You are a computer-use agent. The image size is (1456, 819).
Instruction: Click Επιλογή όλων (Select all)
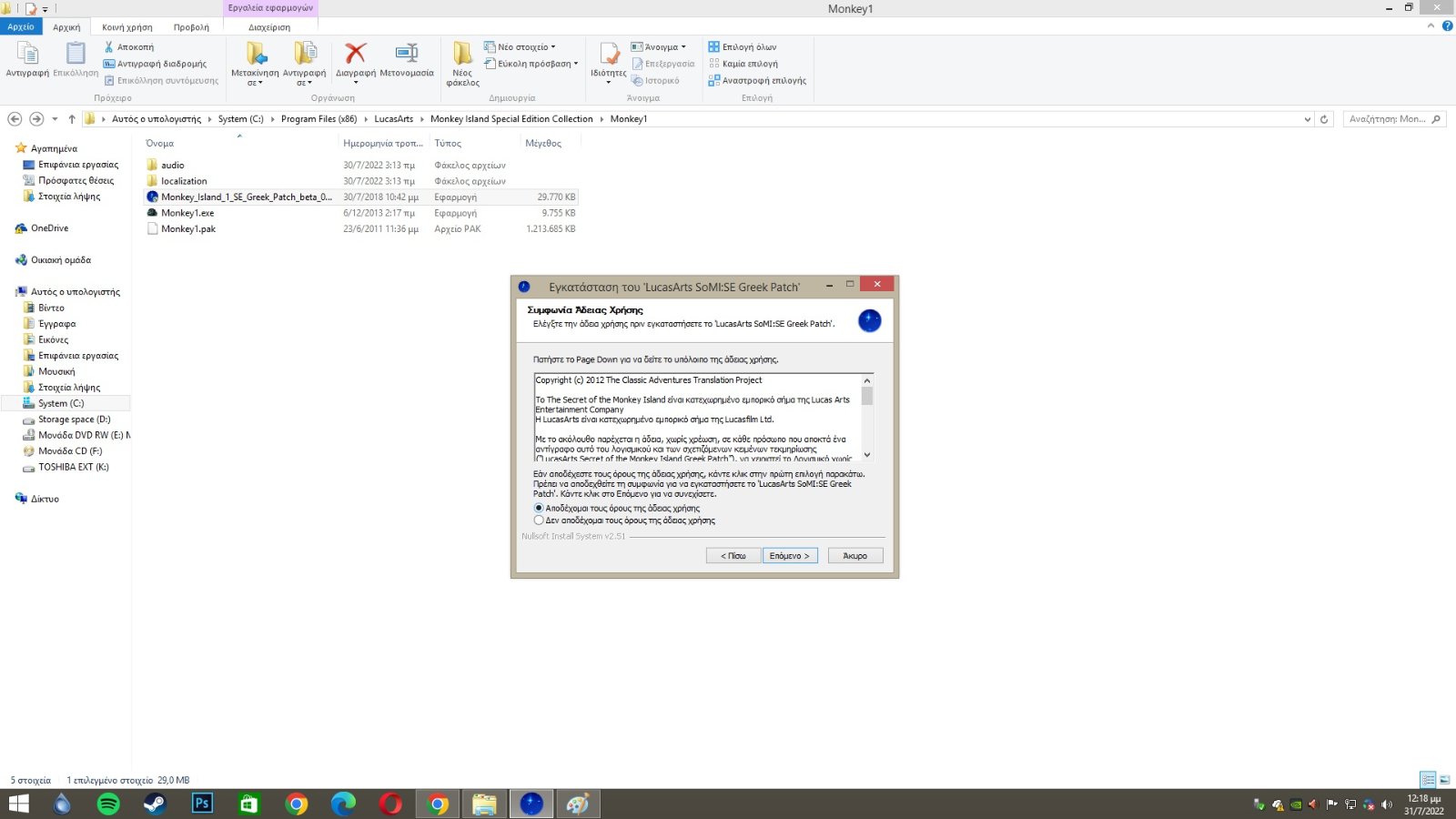[743, 47]
